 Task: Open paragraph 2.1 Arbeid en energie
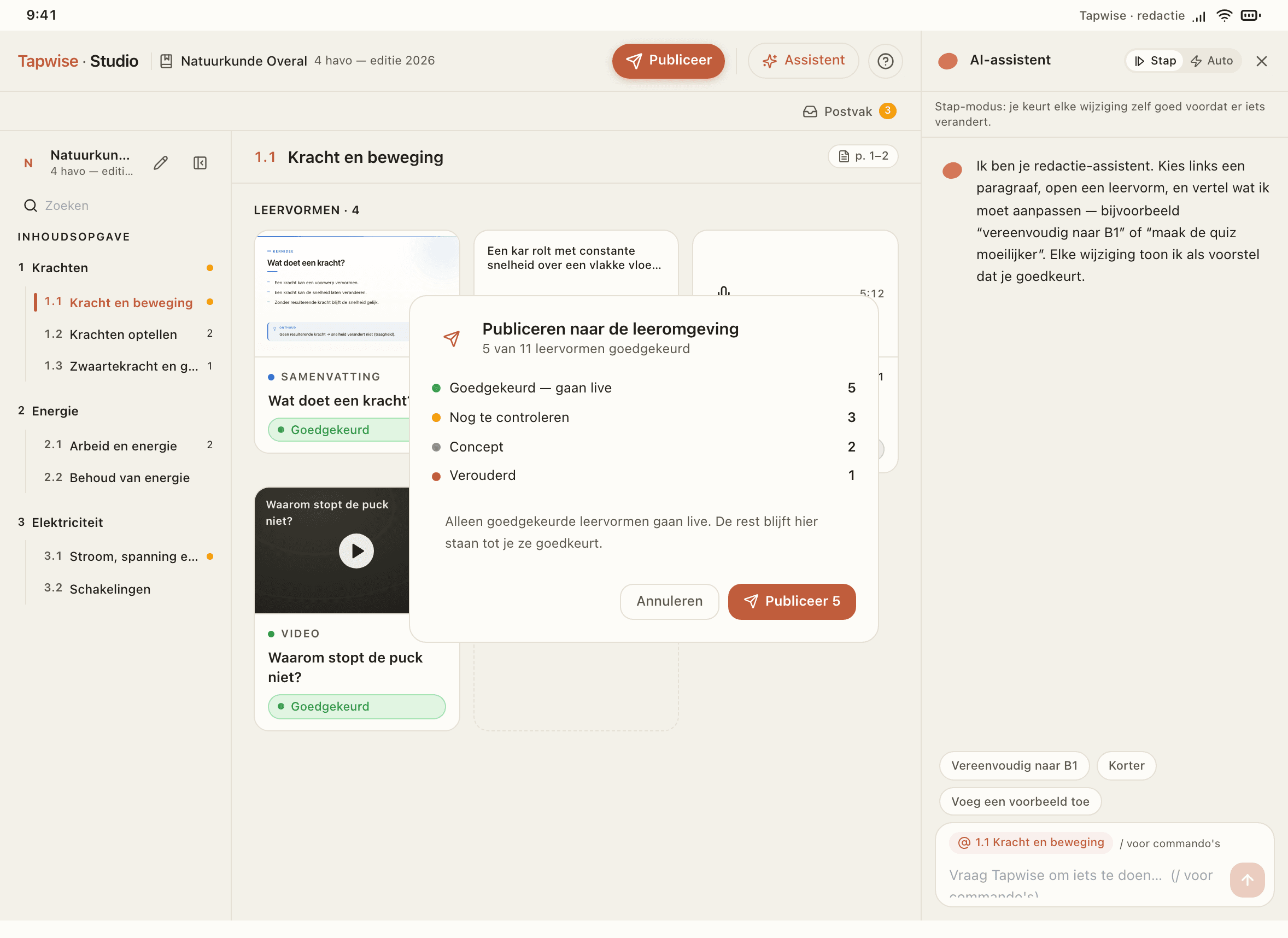tap(123, 445)
